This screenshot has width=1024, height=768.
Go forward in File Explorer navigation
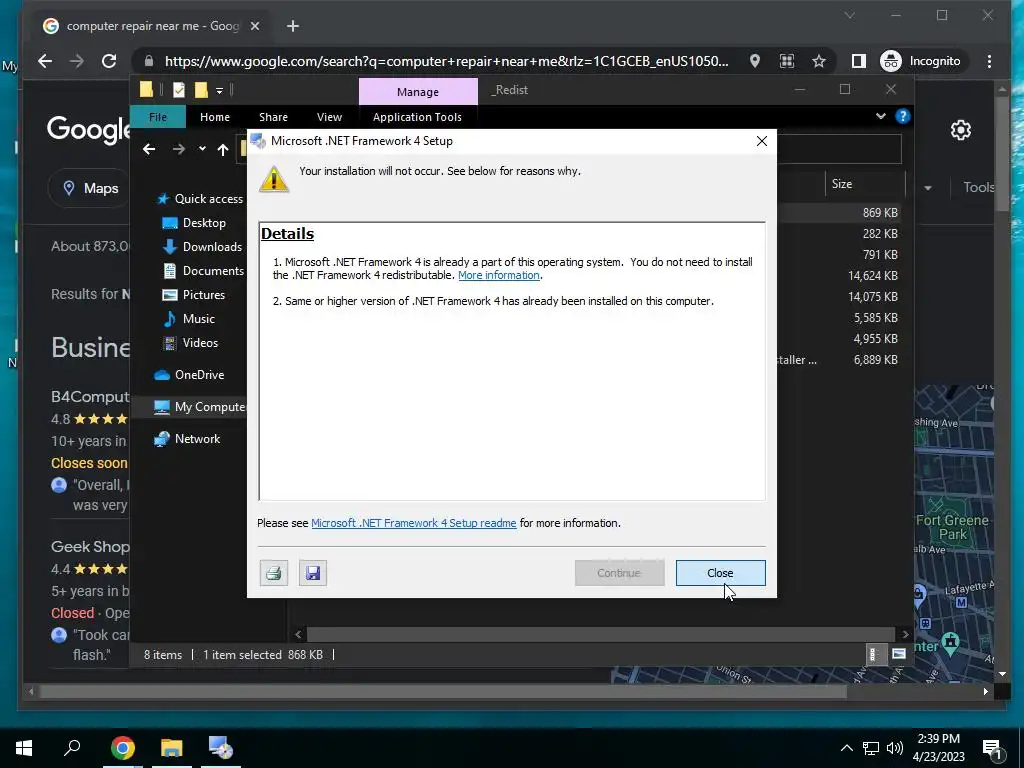(x=178, y=150)
